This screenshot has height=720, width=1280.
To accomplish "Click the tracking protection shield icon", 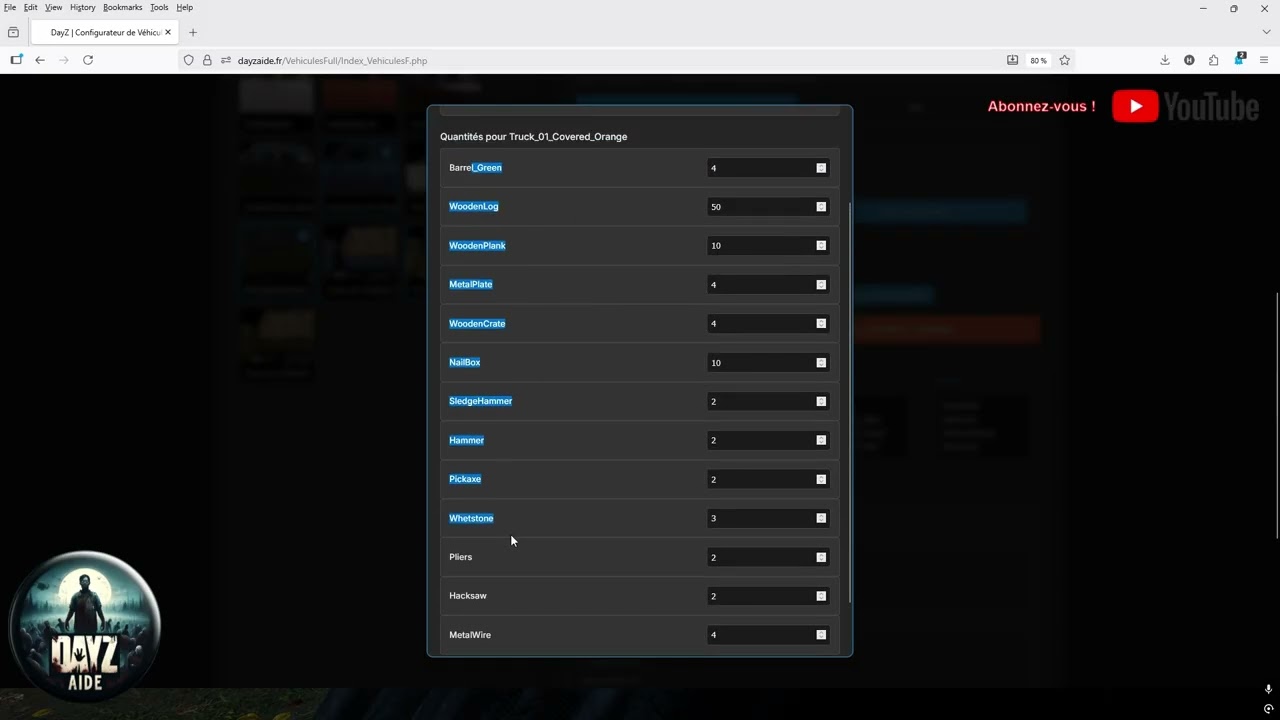I will (188, 60).
